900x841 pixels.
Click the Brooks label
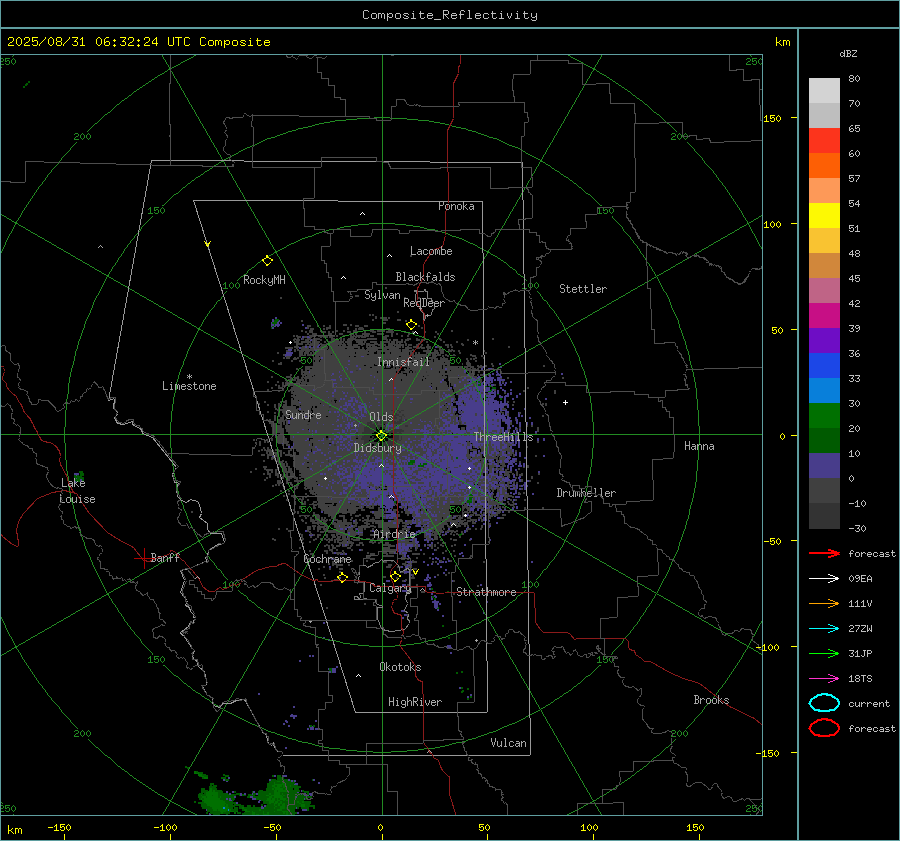pos(711,700)
